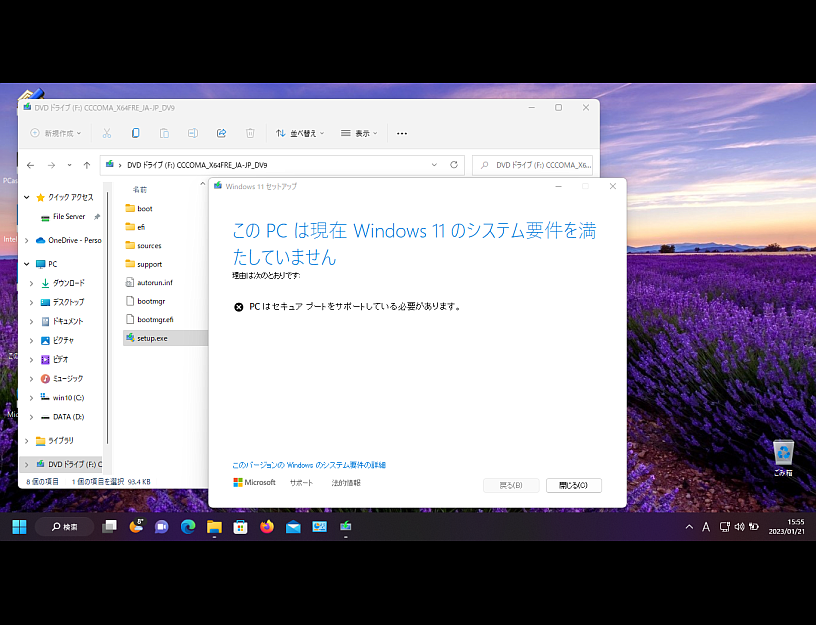This screenshot has width=816, height=625.
Task: Open the Mail app on the taskbar
Action: (293, 527)
